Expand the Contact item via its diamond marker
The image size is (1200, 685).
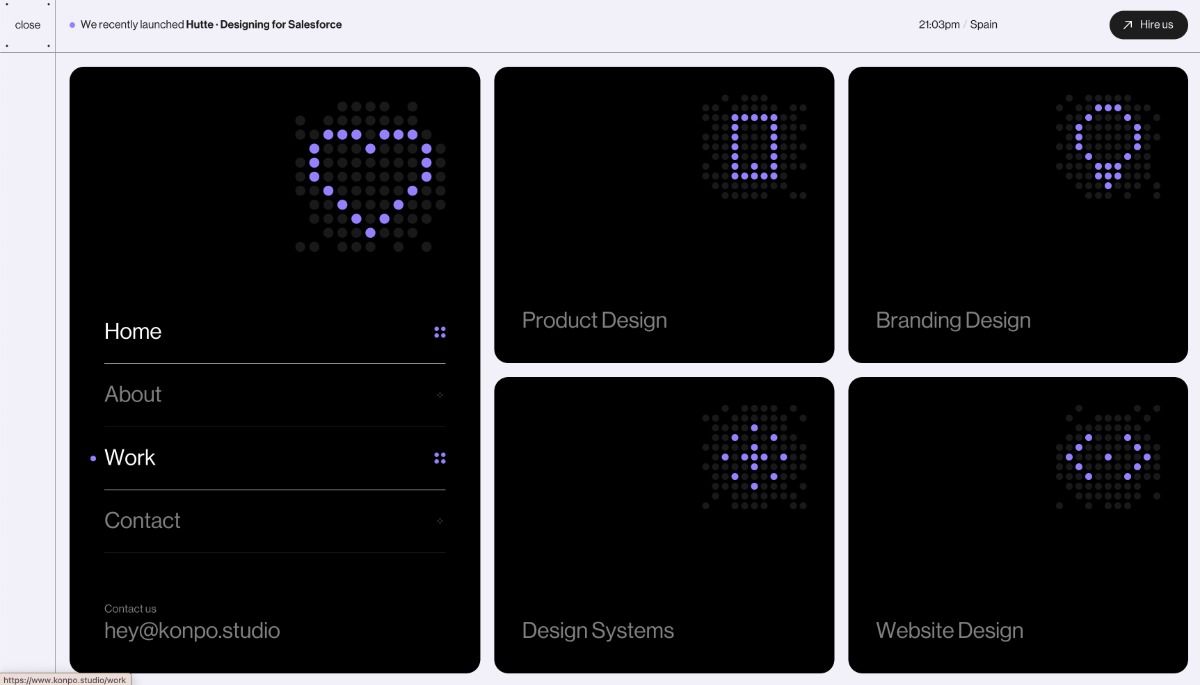coord(439,520)
